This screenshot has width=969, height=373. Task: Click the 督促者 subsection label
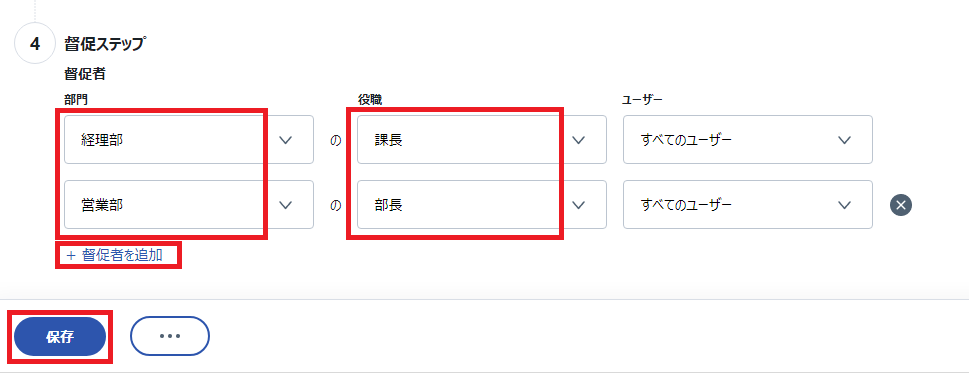tap(85, 74)
